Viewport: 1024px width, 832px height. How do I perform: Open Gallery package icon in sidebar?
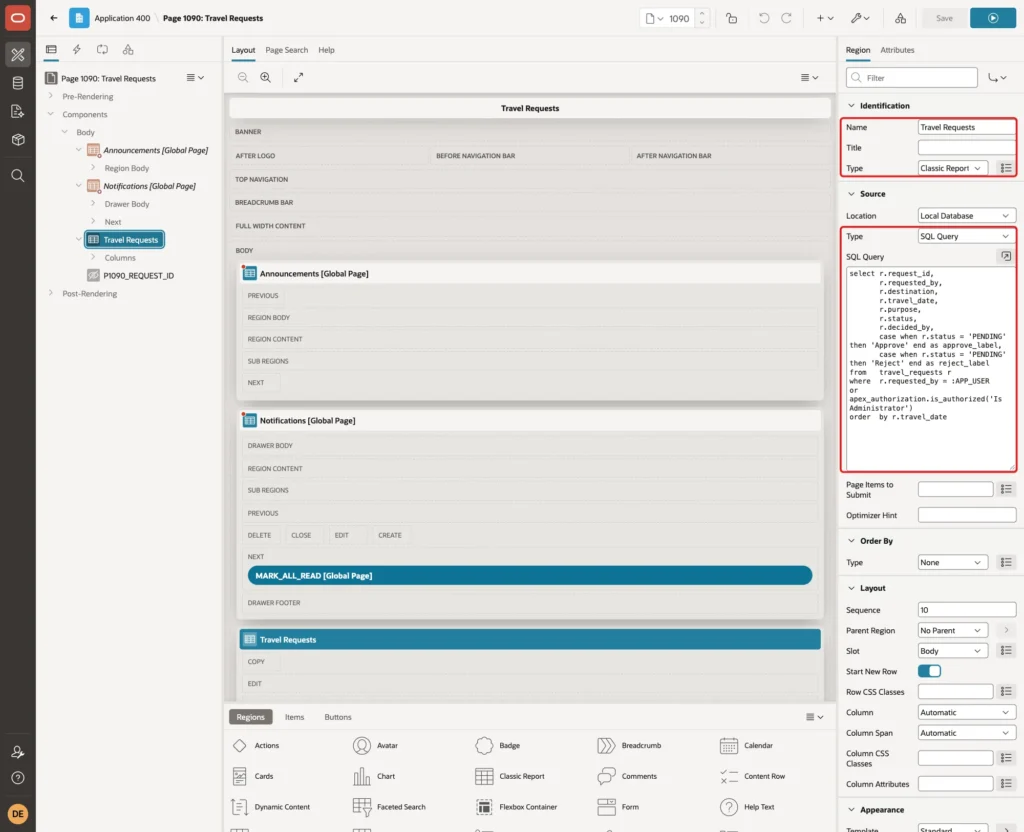18,140
